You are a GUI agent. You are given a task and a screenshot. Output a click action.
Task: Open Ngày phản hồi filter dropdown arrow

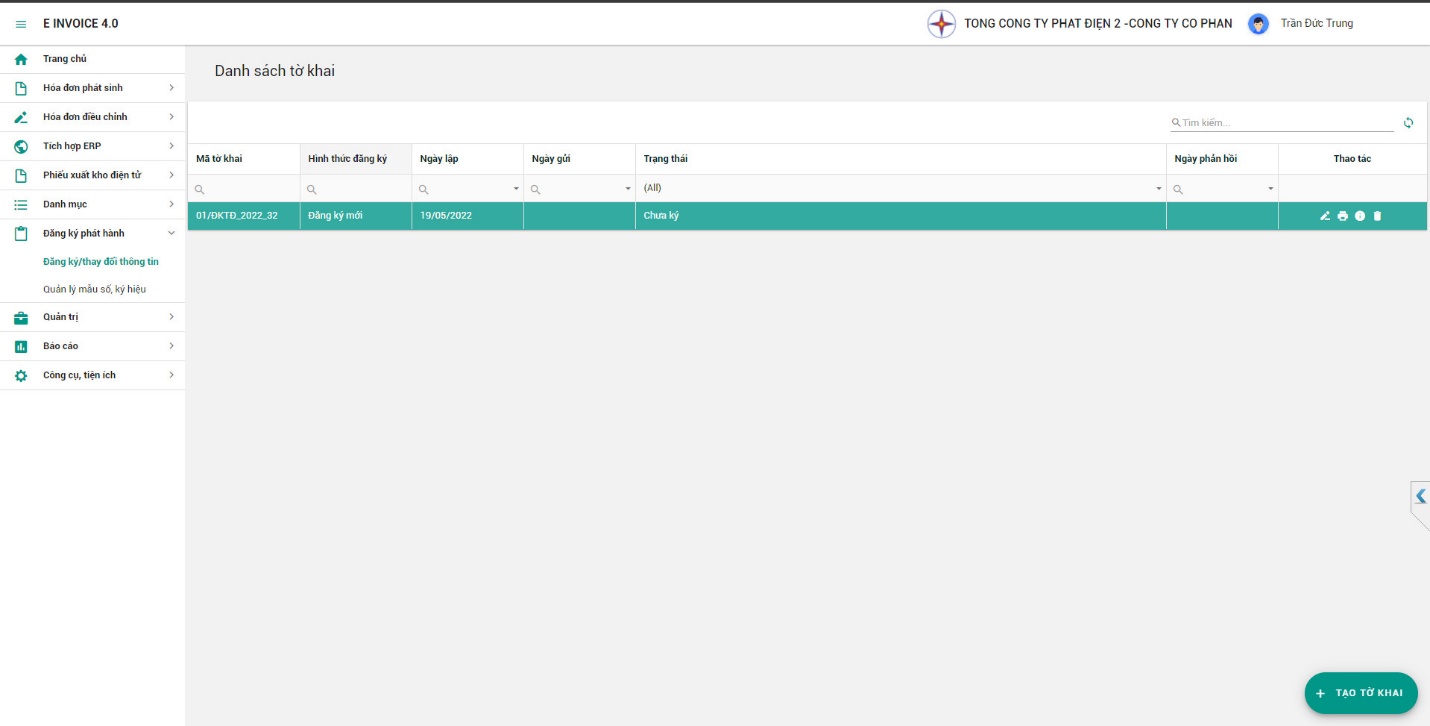pyautogui.click(x=1271, y=189)
